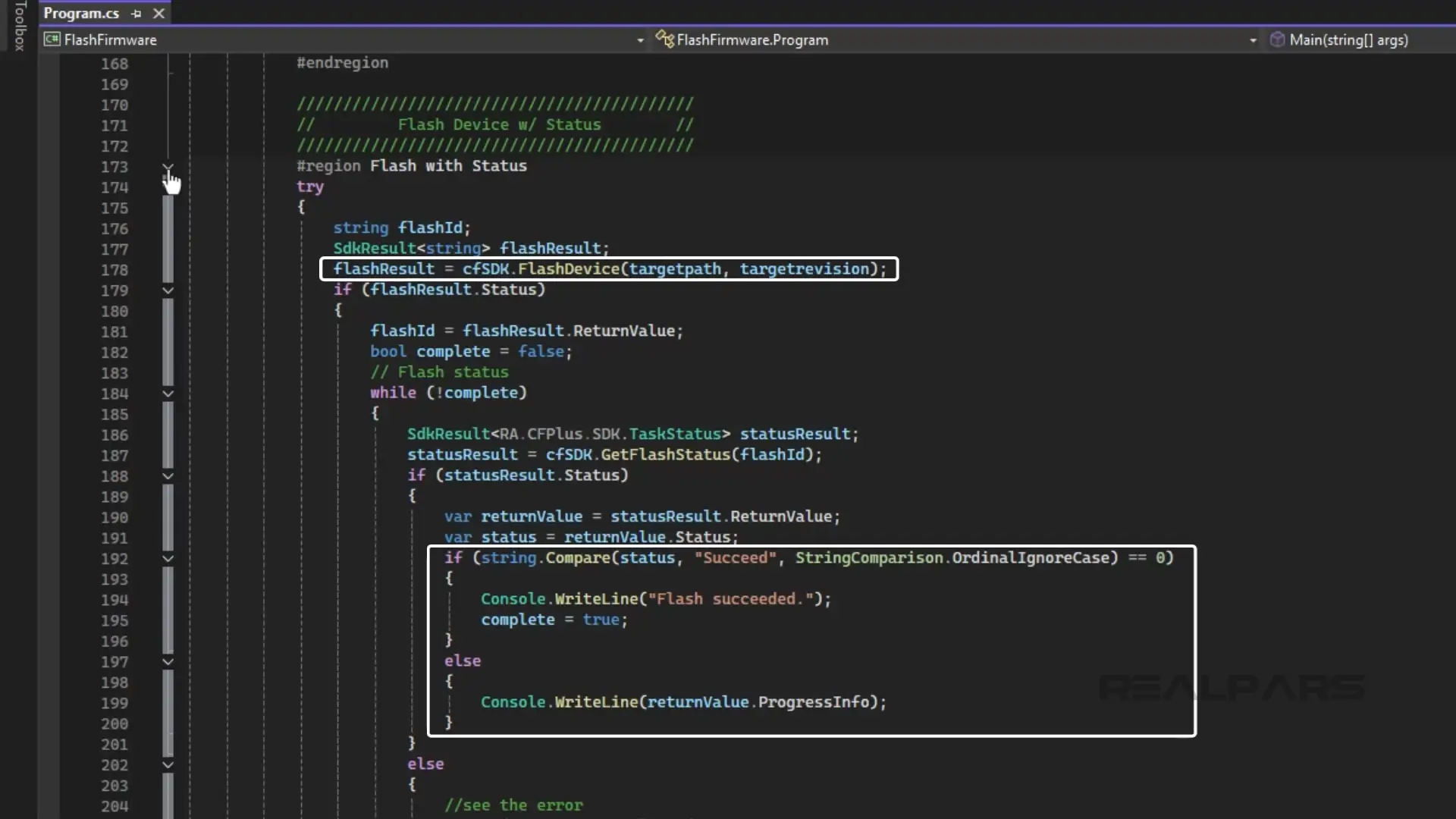The image size is (1456, 819).
Task: Click the 'Flash Device w/ Status' comment
Action: pyautogui.click(x=499, y=124)
